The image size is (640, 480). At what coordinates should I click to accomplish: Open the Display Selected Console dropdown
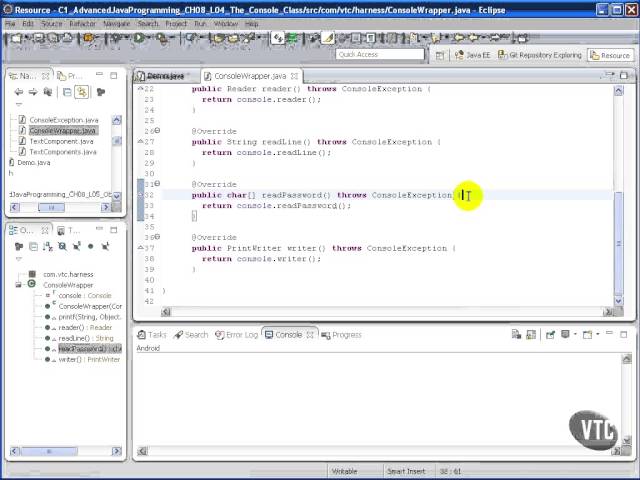coord(575,334)
